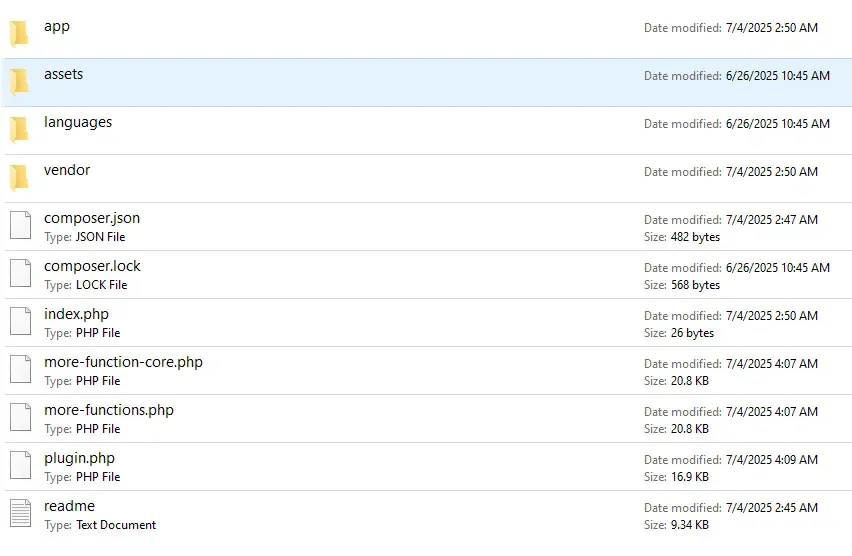This screenshot has height=556, width=852.
Task: Click the assets folder icon
Action: (19, 82)
